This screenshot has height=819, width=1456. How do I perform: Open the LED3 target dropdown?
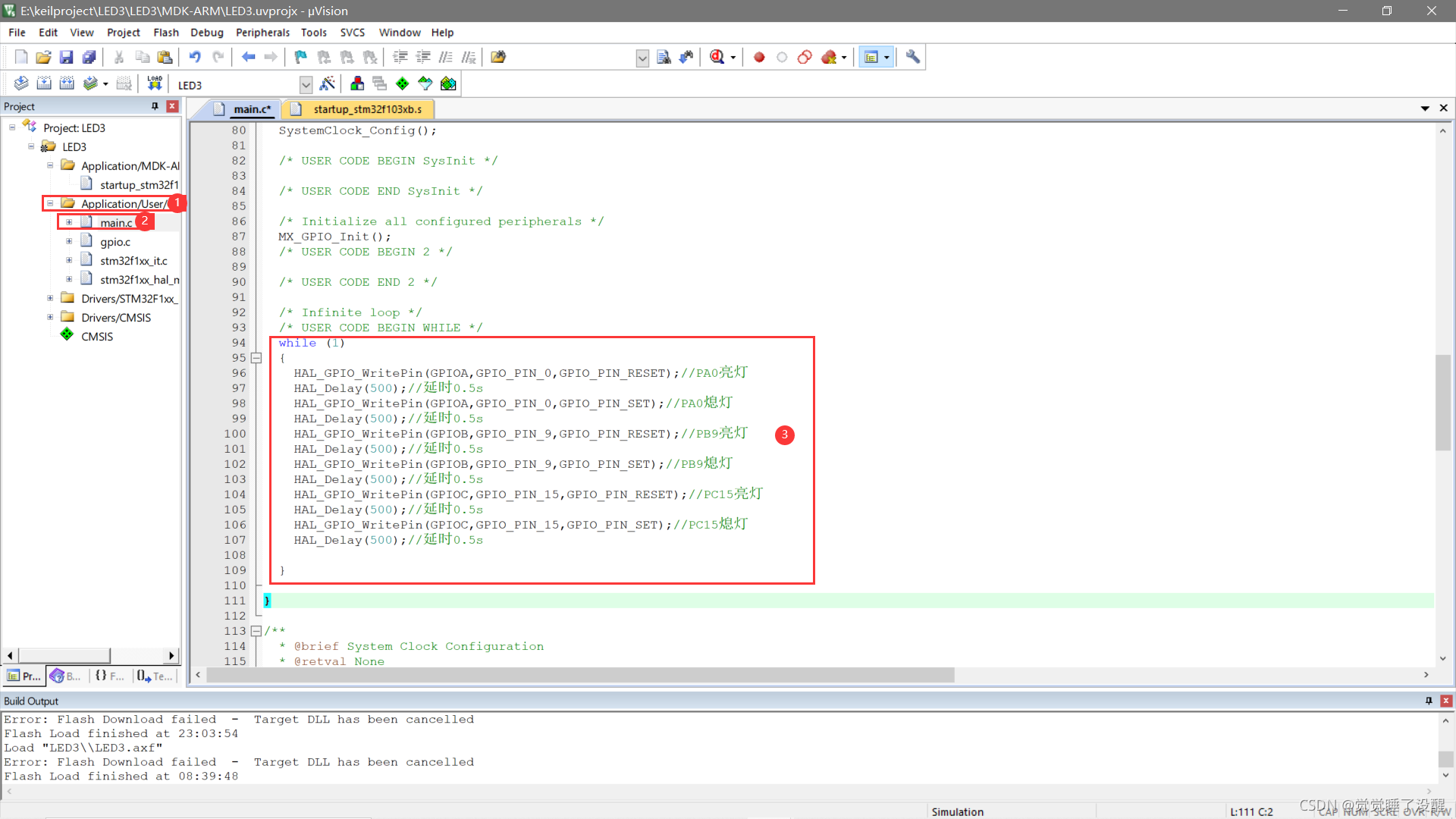306,84
